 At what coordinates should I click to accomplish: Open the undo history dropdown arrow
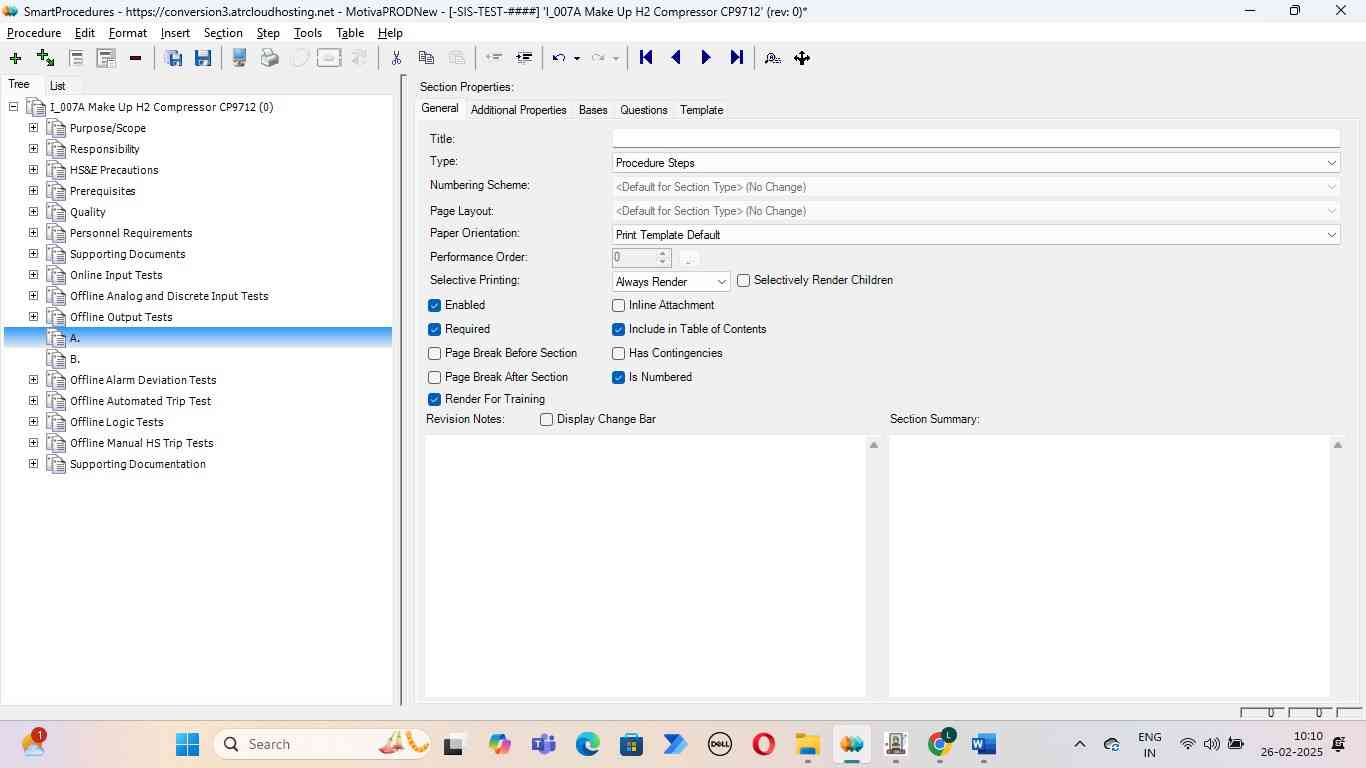pyautogui.click(x=577, y=58)
